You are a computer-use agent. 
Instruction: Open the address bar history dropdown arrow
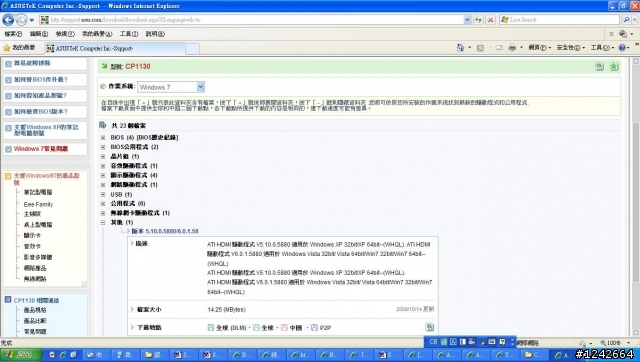pyautogui.click(x=467, y=20)
